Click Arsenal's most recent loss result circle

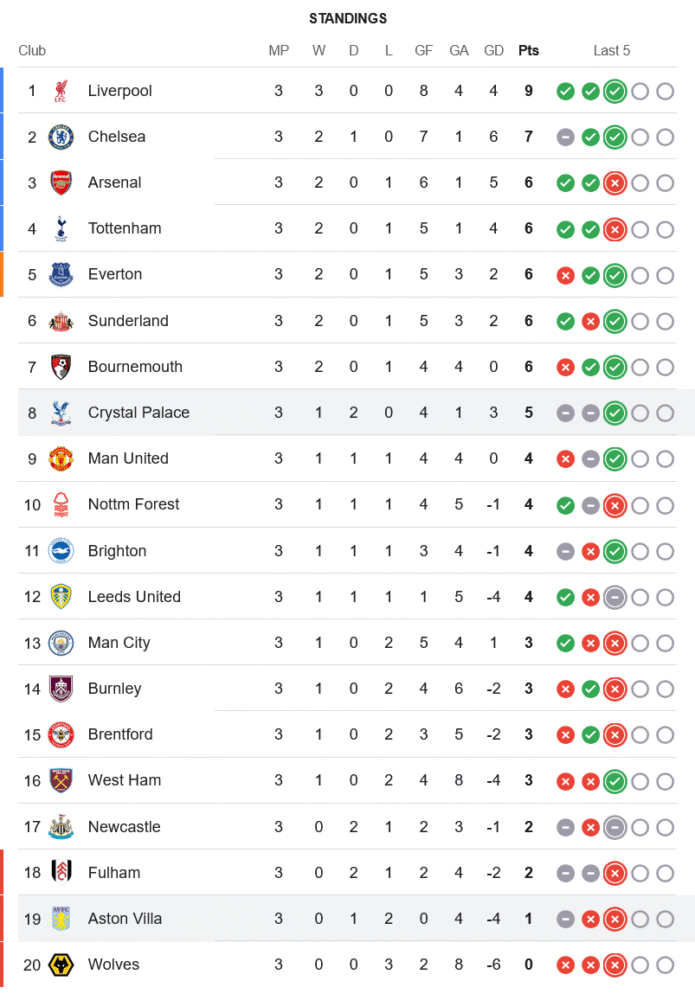(615, 183)
